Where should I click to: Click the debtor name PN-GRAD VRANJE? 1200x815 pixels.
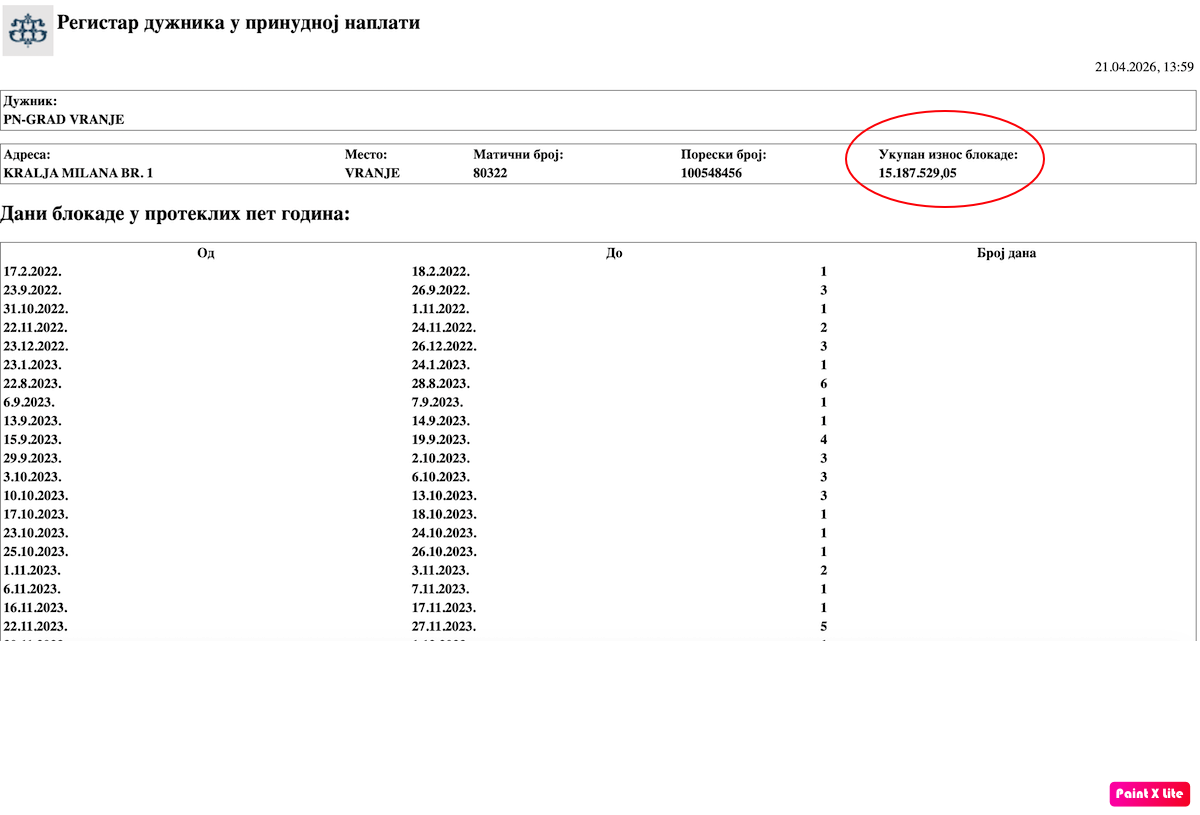tap(64, 120)
